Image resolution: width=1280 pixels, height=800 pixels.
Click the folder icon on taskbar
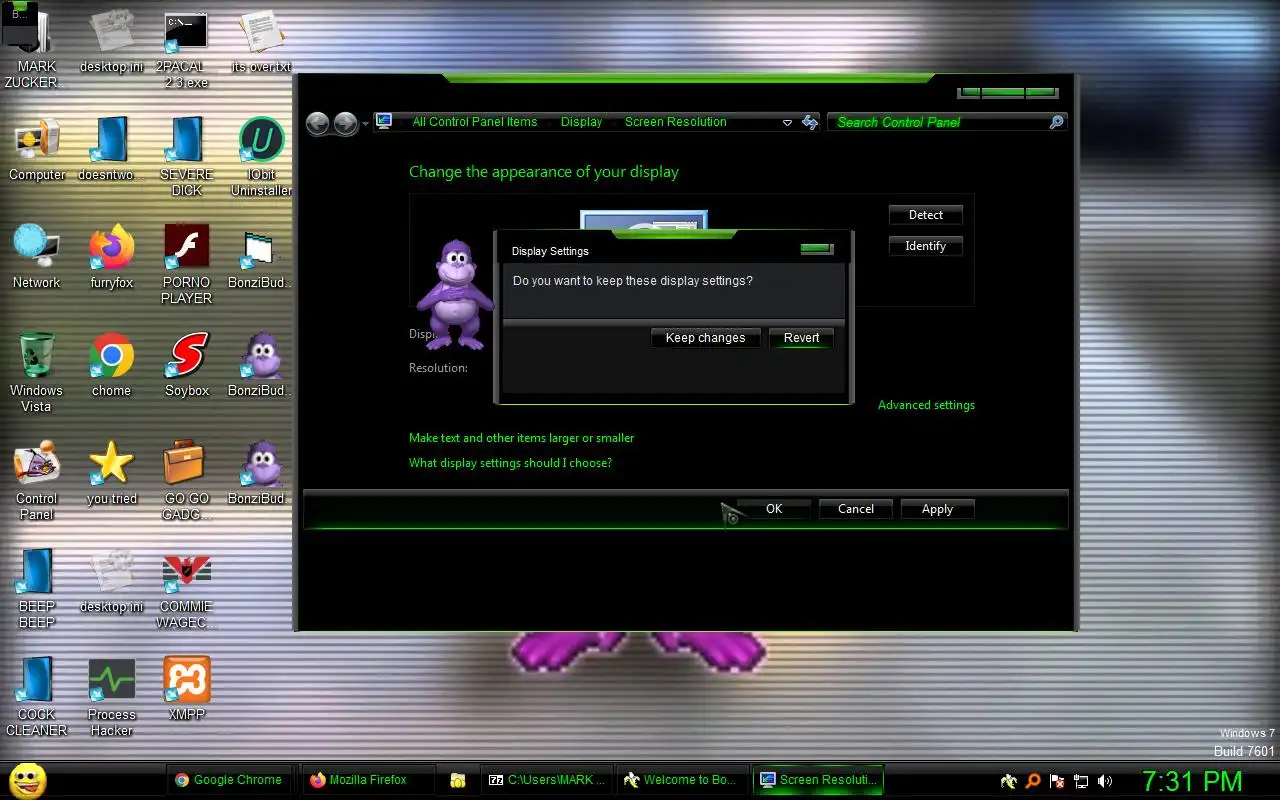(x=457, y=780)
